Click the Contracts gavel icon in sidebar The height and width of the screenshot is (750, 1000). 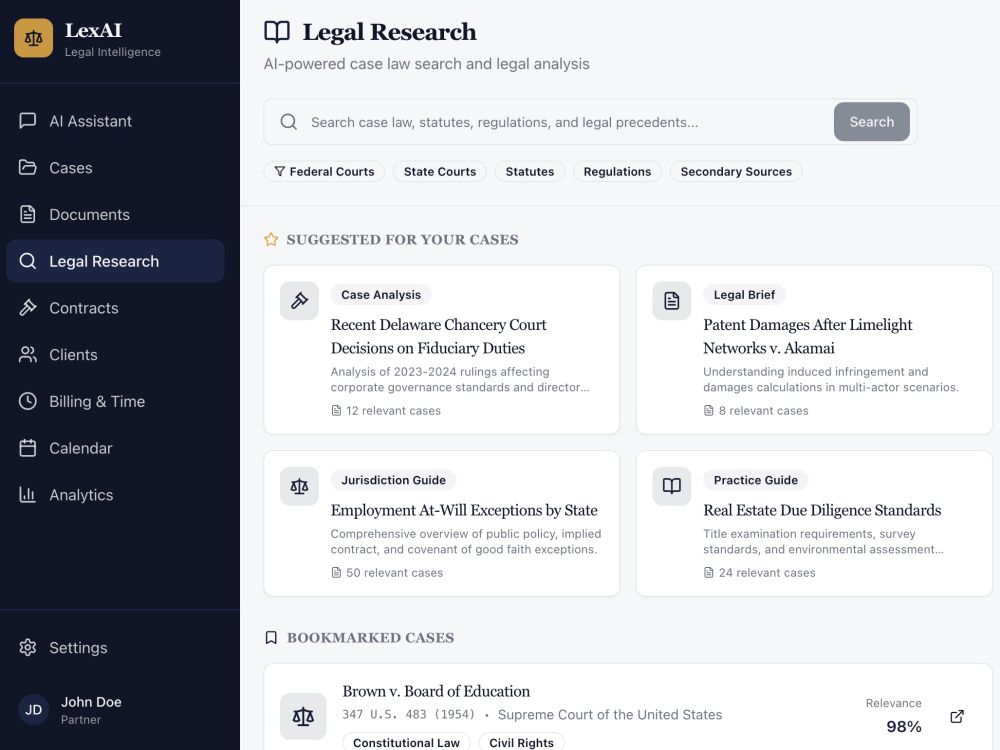(x=27, y=307)
